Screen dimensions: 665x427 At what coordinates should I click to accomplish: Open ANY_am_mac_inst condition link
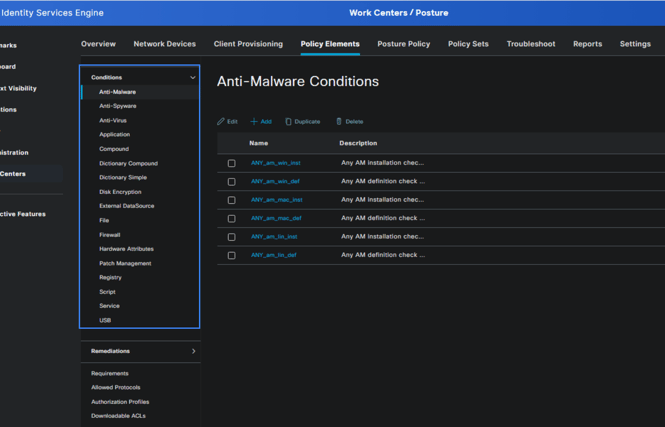(x=277, y=200)
